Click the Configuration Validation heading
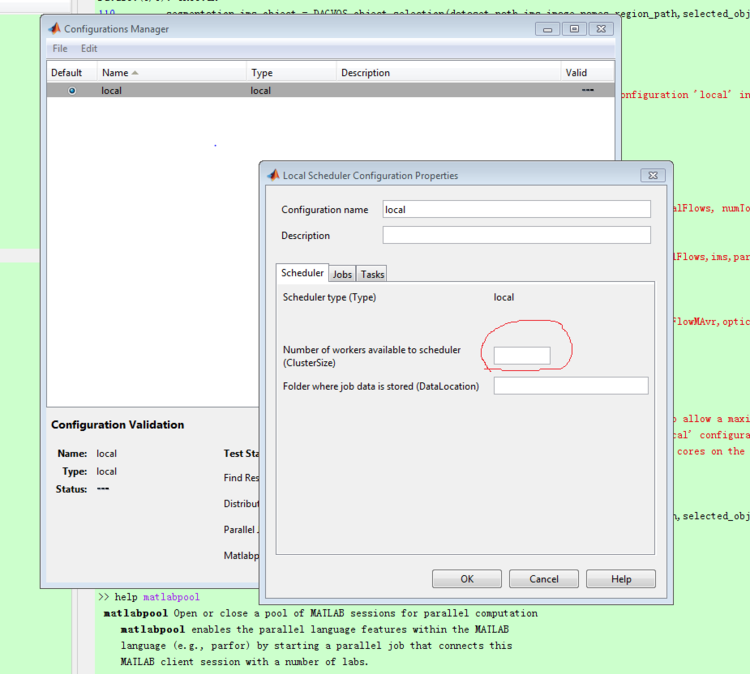Image resolution: width=750 pixels, height=674 pixels. [x=118, y=425]
